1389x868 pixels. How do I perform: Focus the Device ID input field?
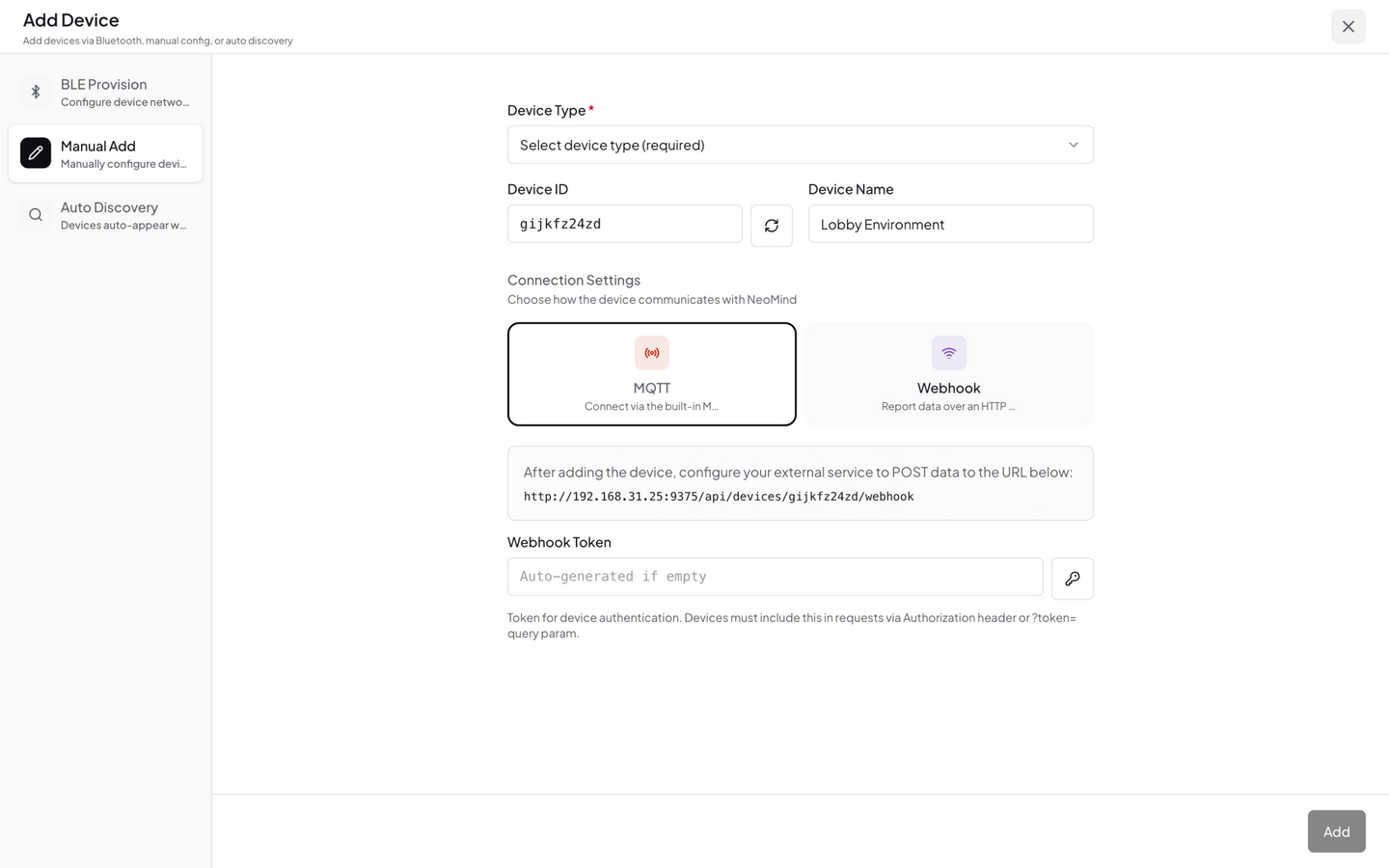(625, 224)
